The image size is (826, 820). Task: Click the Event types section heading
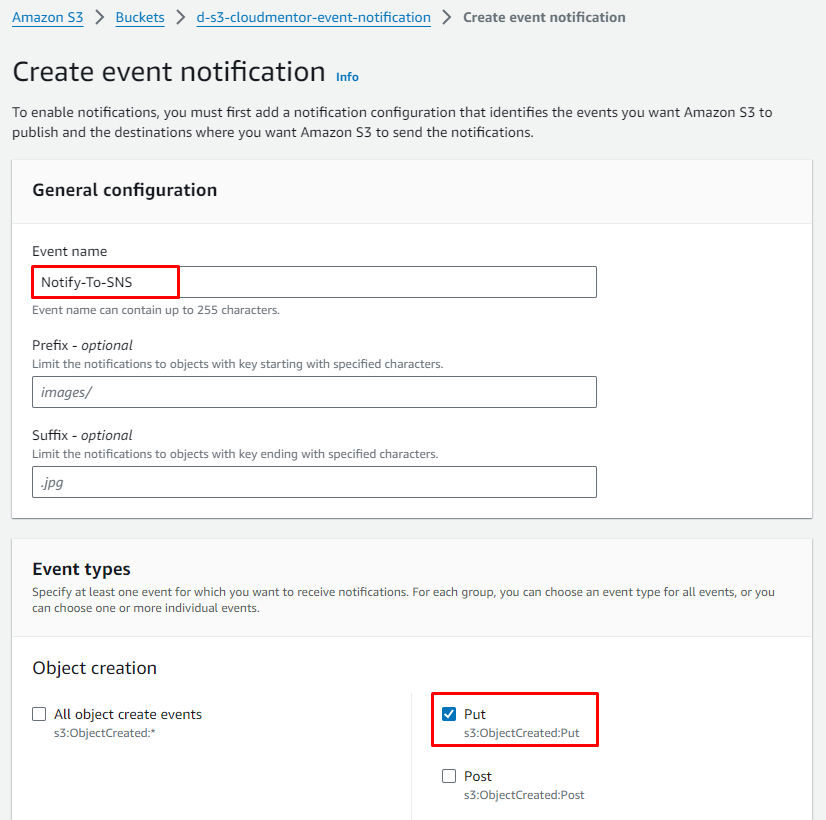[81, 569]
